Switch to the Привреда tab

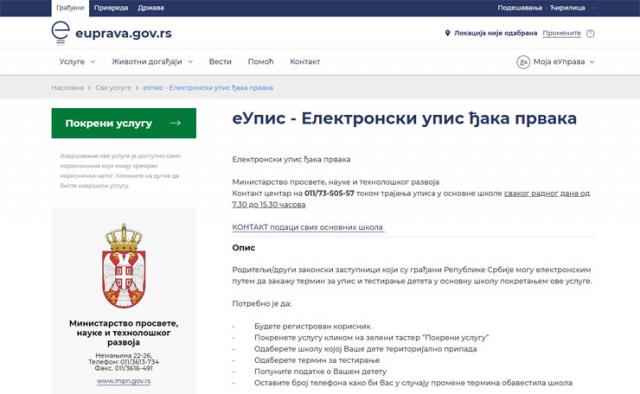point(111,8)
